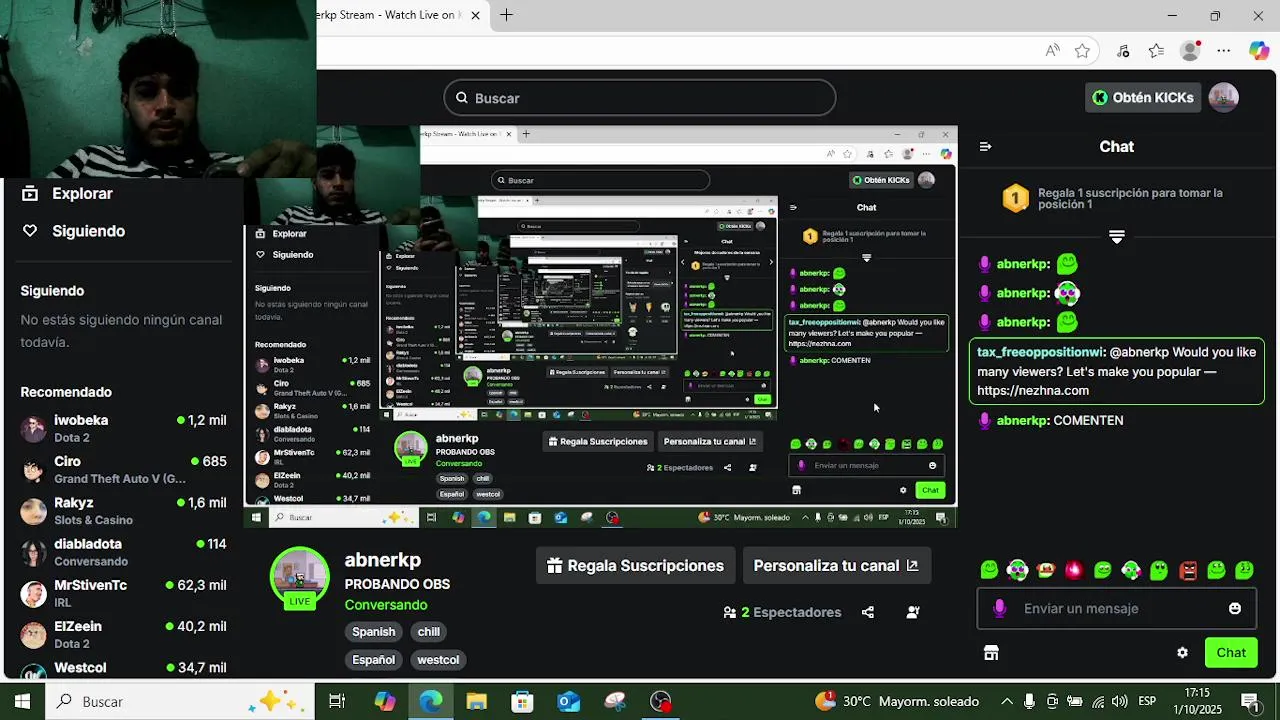This screenshot has height=720, width=1280.
Task: Select the green emote with pink headset
Action: 1131,570
